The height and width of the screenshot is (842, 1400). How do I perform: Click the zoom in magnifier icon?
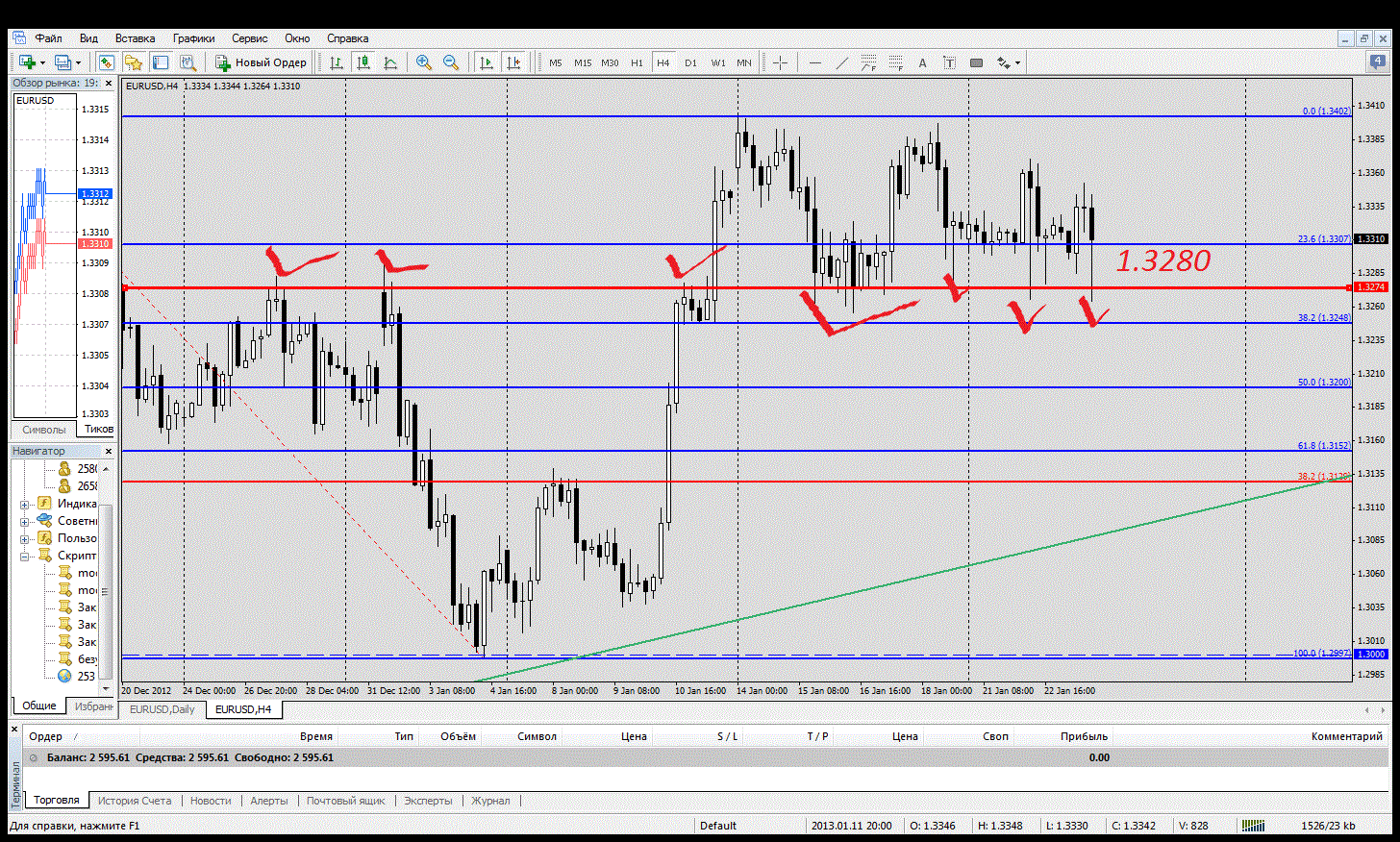423,62
